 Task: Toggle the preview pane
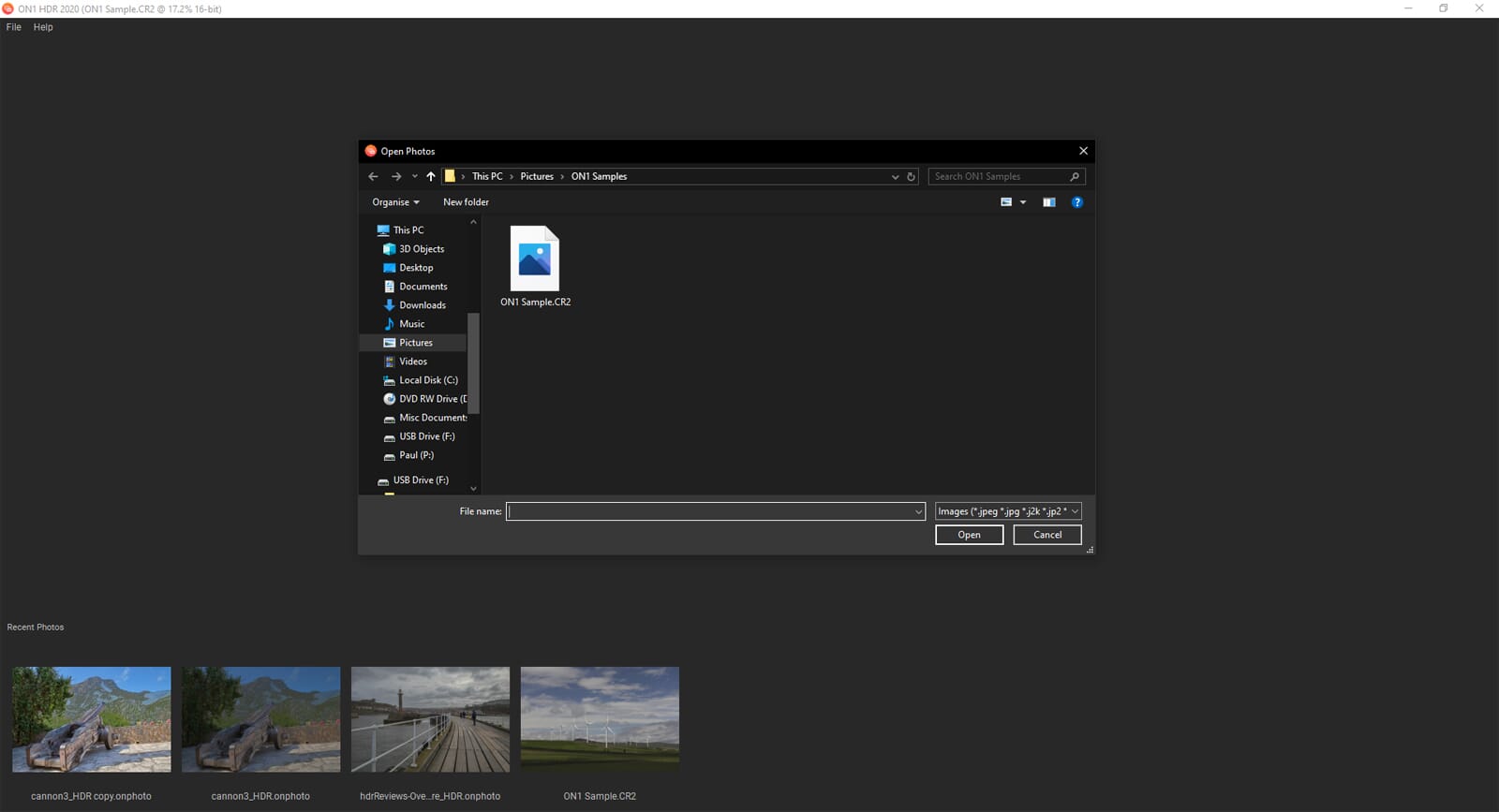[1049, 202]
